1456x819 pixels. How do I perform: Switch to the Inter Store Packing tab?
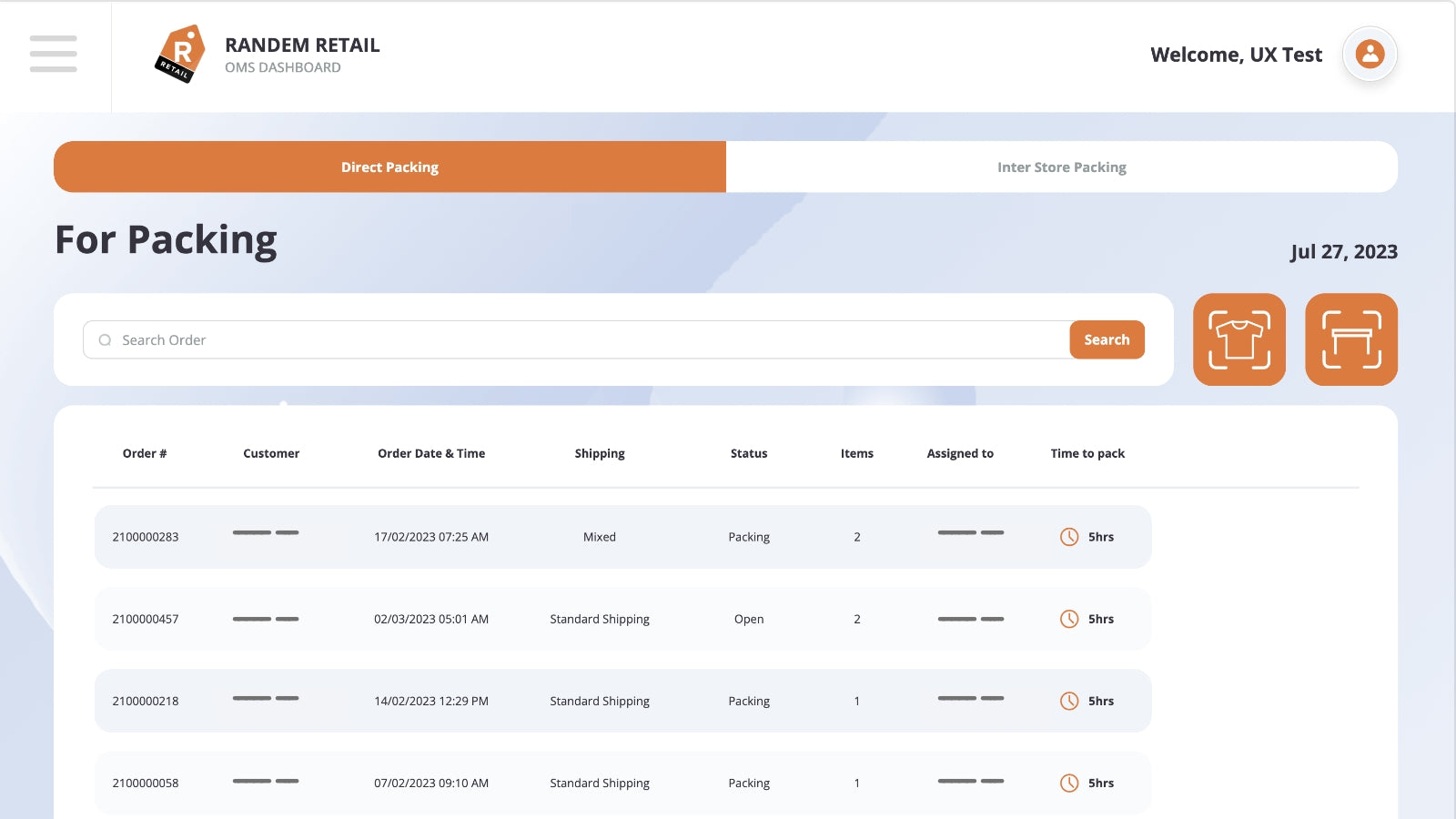[1061, 167]
